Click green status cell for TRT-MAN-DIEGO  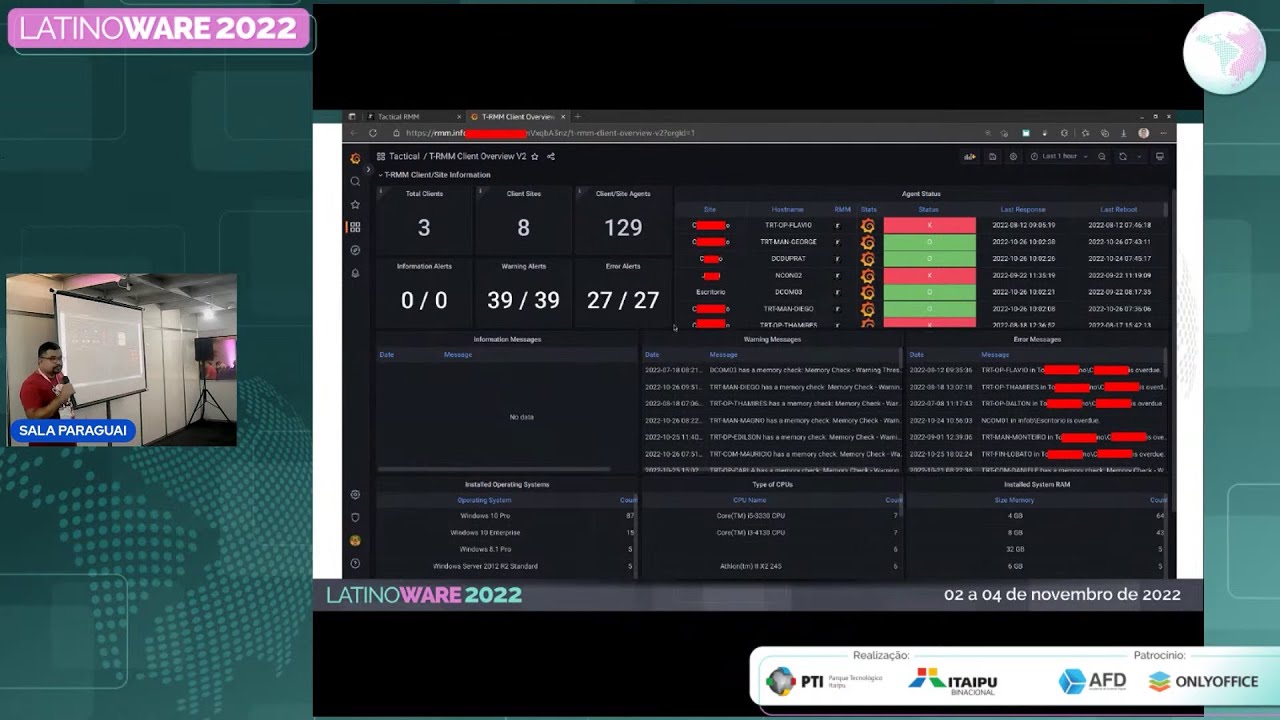(929, 309)
